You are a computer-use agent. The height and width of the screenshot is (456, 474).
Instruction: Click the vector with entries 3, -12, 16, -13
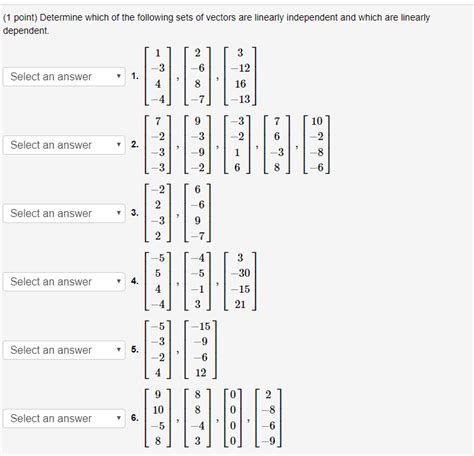coord(240,76)
